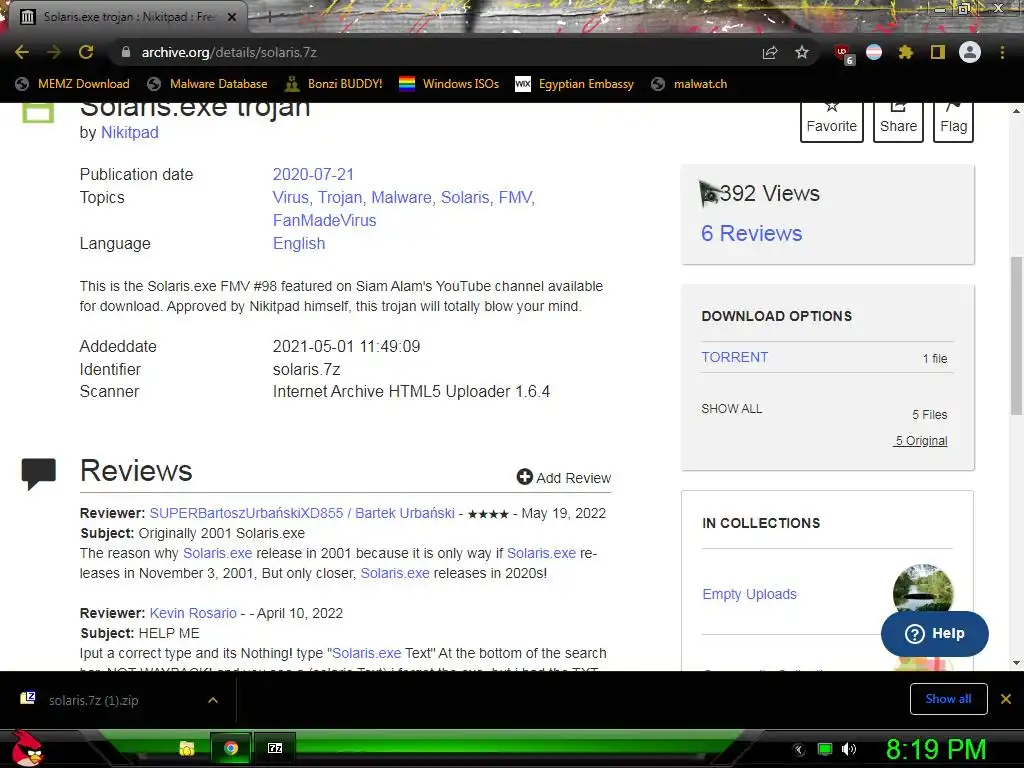Image resolution: width=1024 pixels, height=768 pixels.
Task: Click the network monitor tray icon
Action: (x=825, y=749)
